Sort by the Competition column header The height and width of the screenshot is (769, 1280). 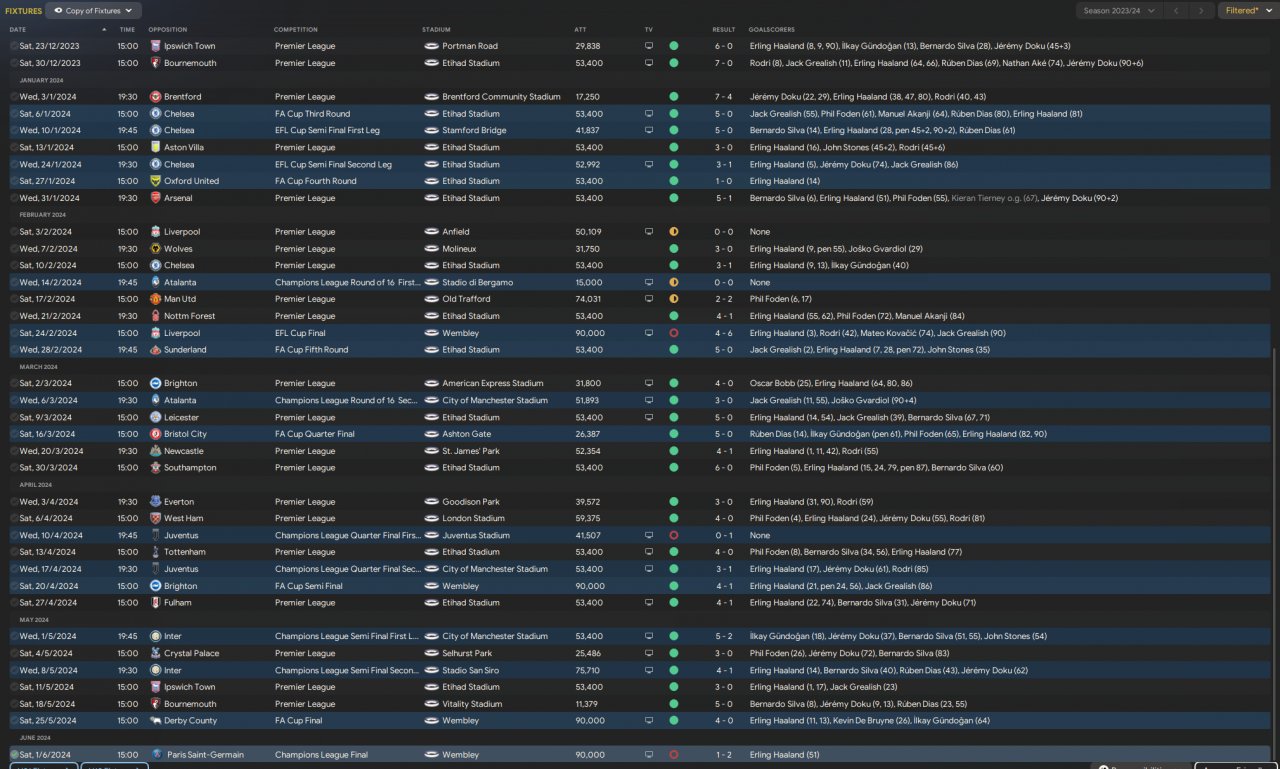[x=296, y=30]
